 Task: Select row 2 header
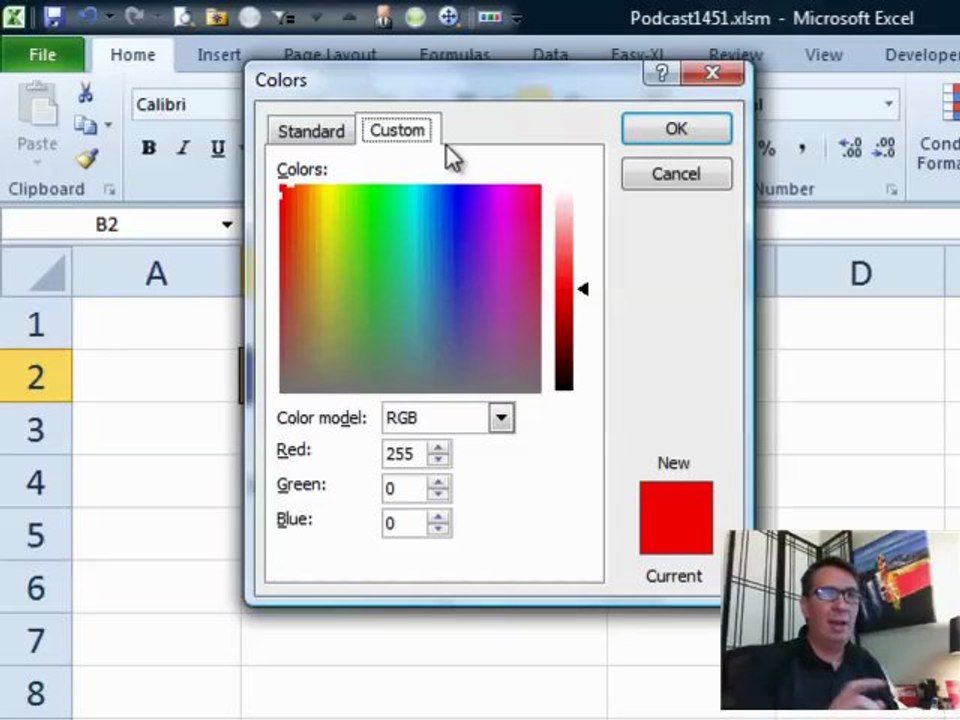36,376
